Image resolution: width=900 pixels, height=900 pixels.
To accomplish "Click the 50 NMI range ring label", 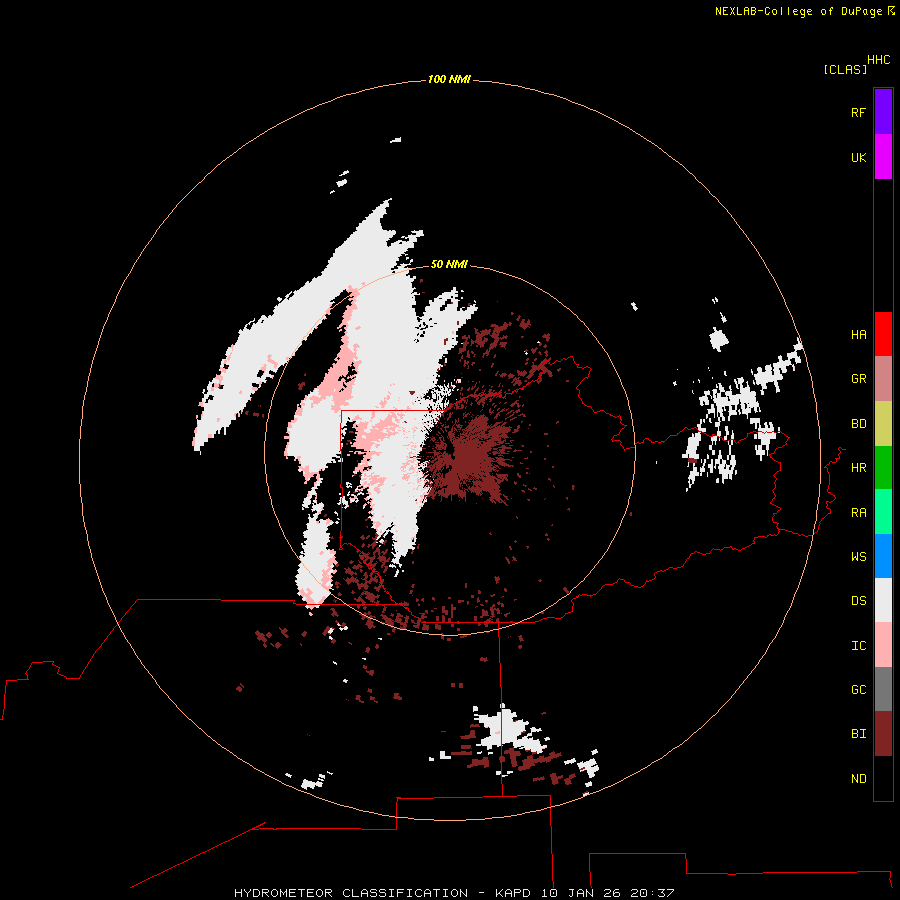I will click(449, 264).
